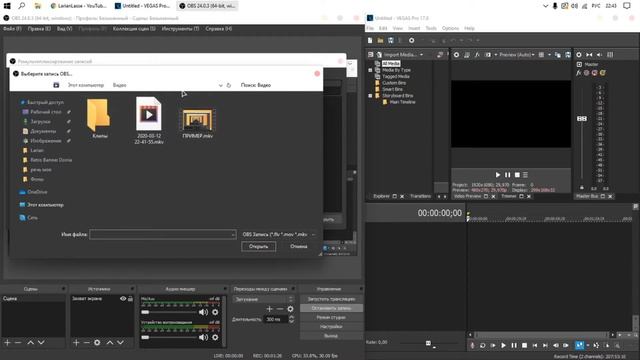
Task: Open transition properties gear icon
Action: [290, 309]
